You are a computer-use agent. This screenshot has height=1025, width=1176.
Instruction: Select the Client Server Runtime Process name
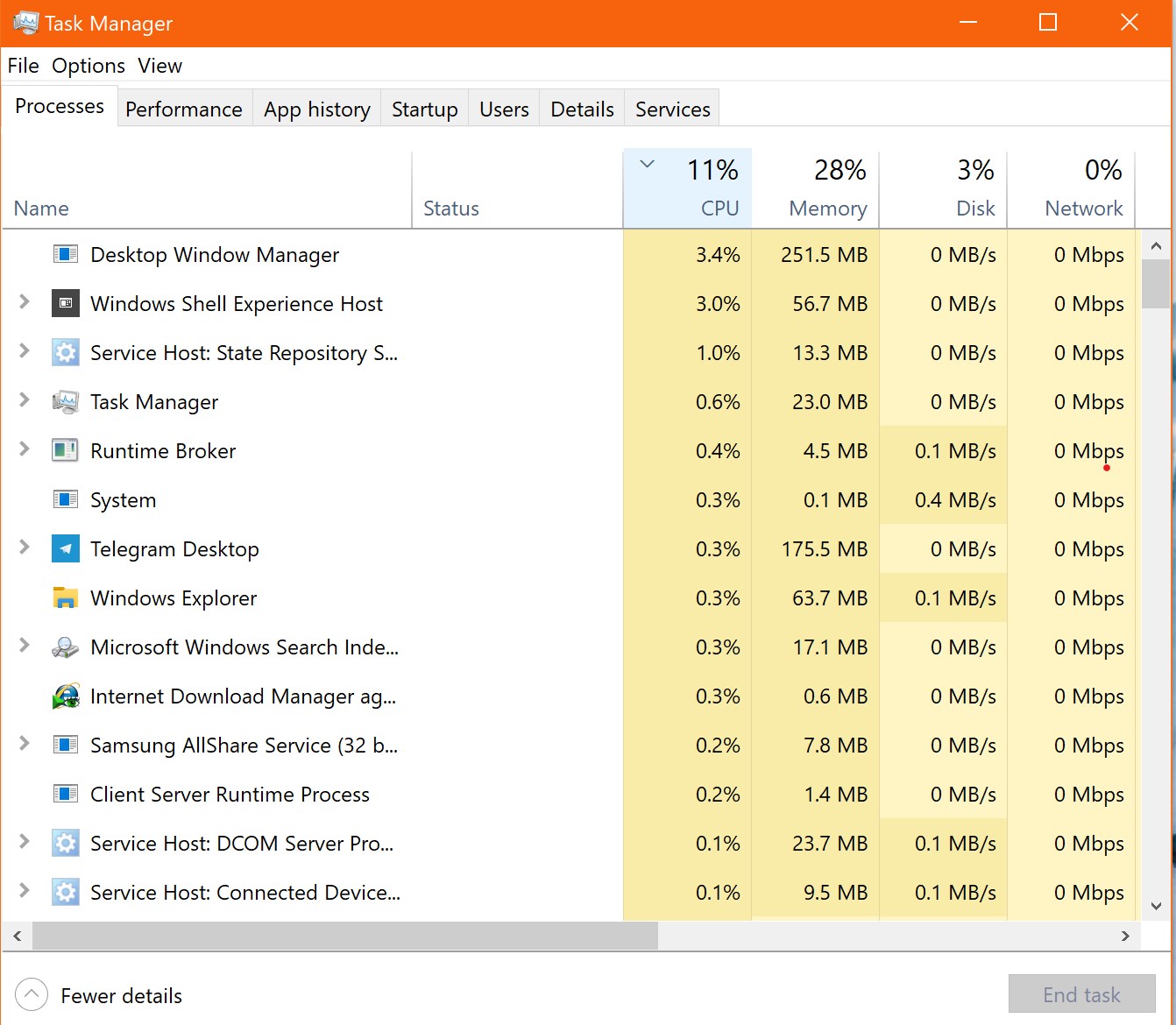(230, 795)
